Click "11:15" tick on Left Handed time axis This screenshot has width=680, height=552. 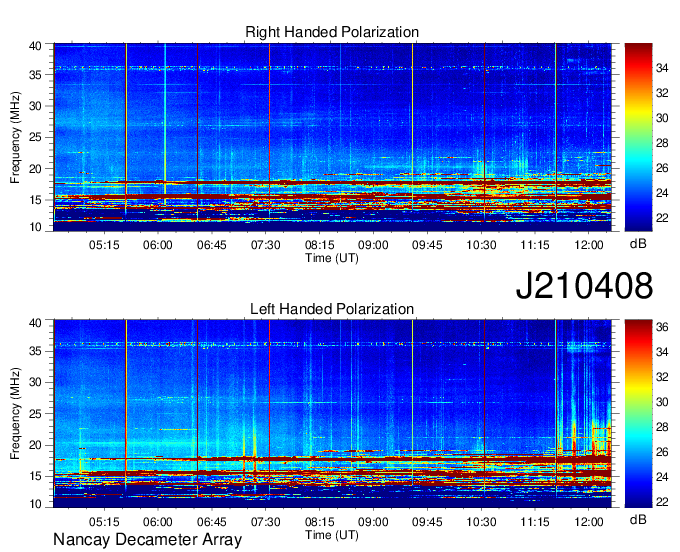pos(535,522)
